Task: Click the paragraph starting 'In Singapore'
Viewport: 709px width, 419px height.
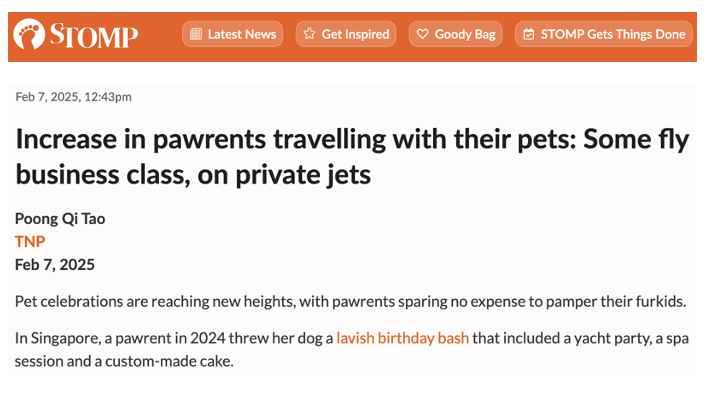Action: [x=352, y=349]
